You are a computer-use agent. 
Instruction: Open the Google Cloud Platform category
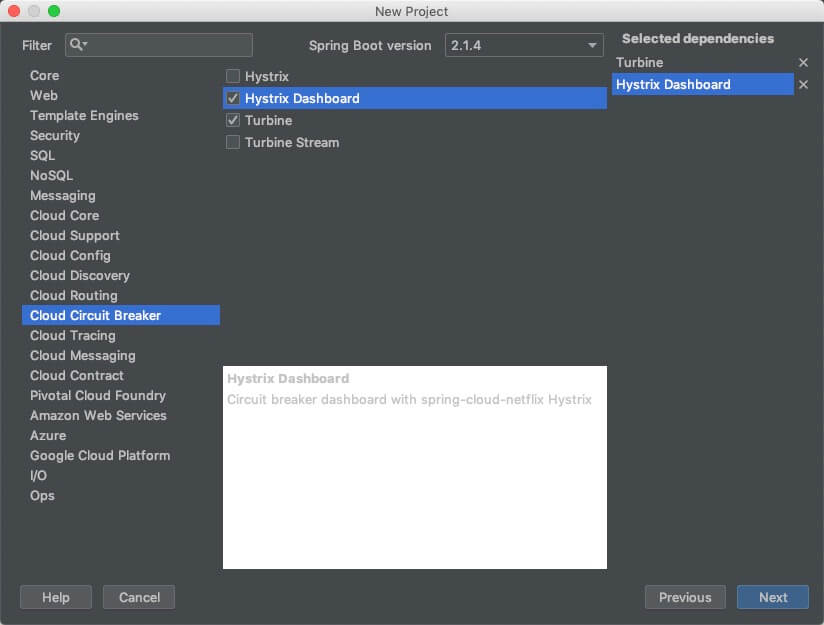coord(121,455)
